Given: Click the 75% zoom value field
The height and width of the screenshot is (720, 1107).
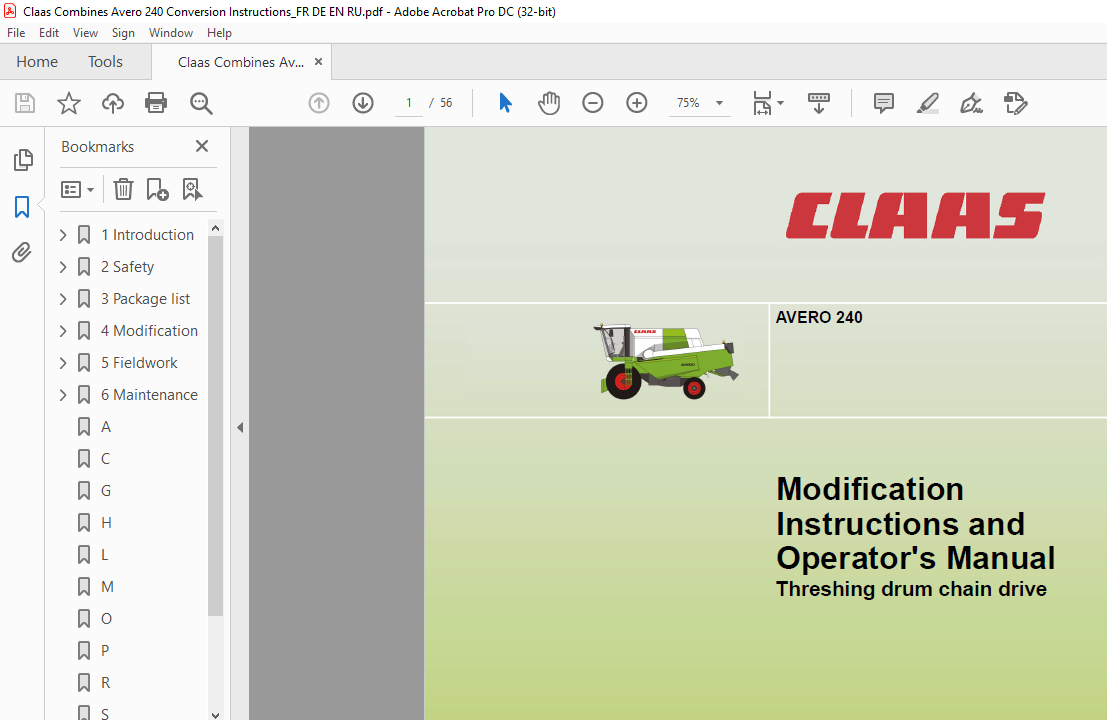Looking at the screenshot, I should (688, 103).
